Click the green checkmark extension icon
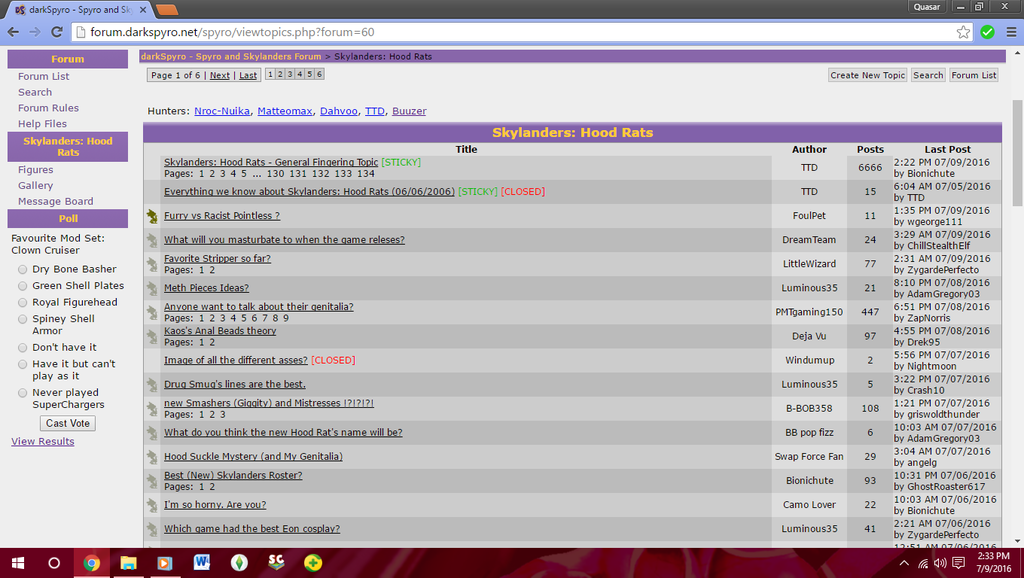 point(987,32)
